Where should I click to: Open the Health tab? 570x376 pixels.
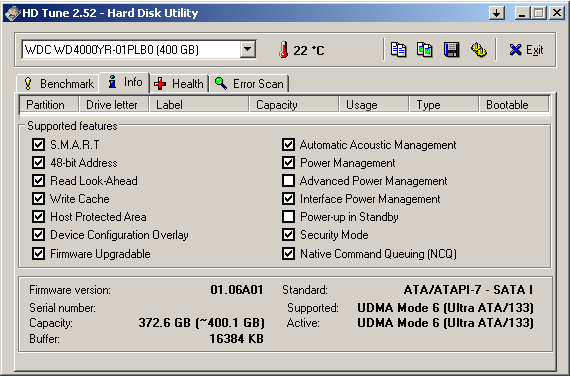178,84
